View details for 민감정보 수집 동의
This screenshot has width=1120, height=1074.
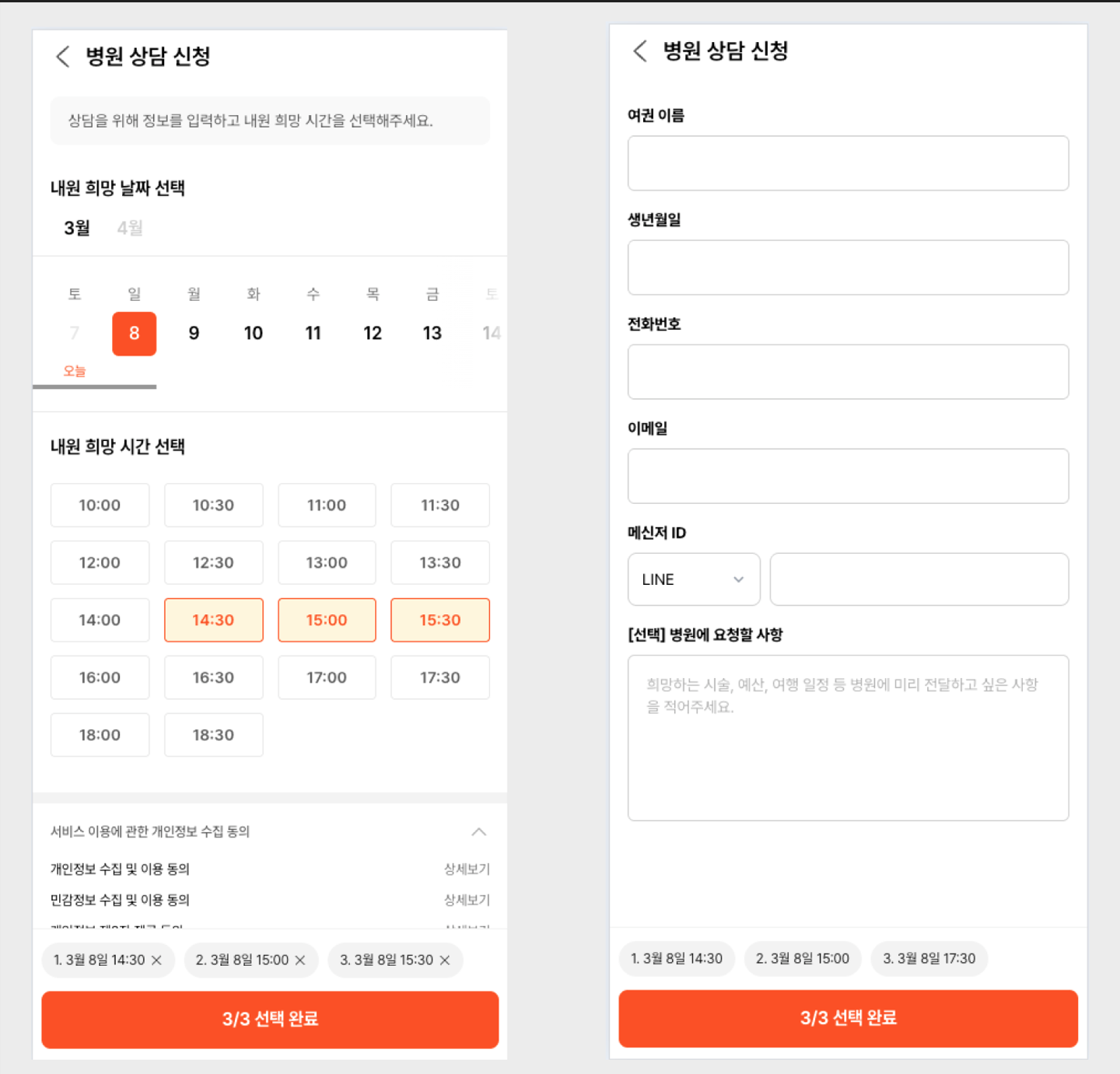point(467,900)
